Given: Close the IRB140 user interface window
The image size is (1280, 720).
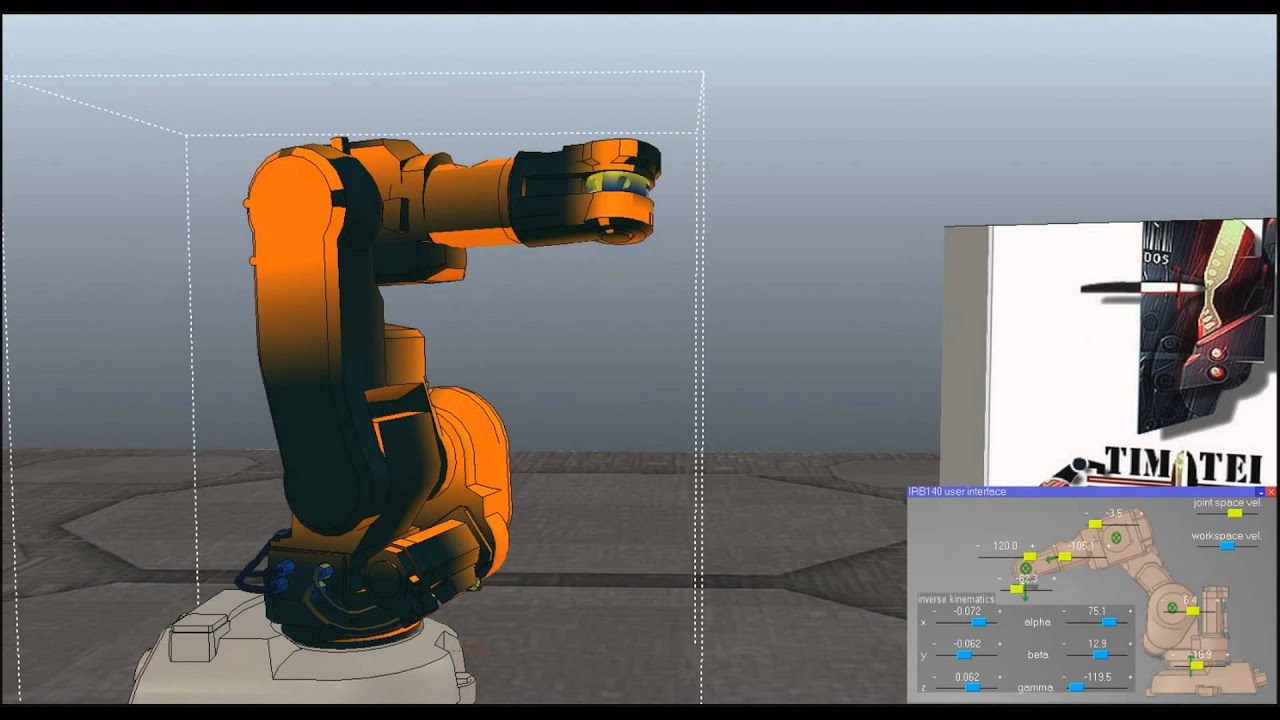Looking at the screenshot, I should tap(1271, 492).
